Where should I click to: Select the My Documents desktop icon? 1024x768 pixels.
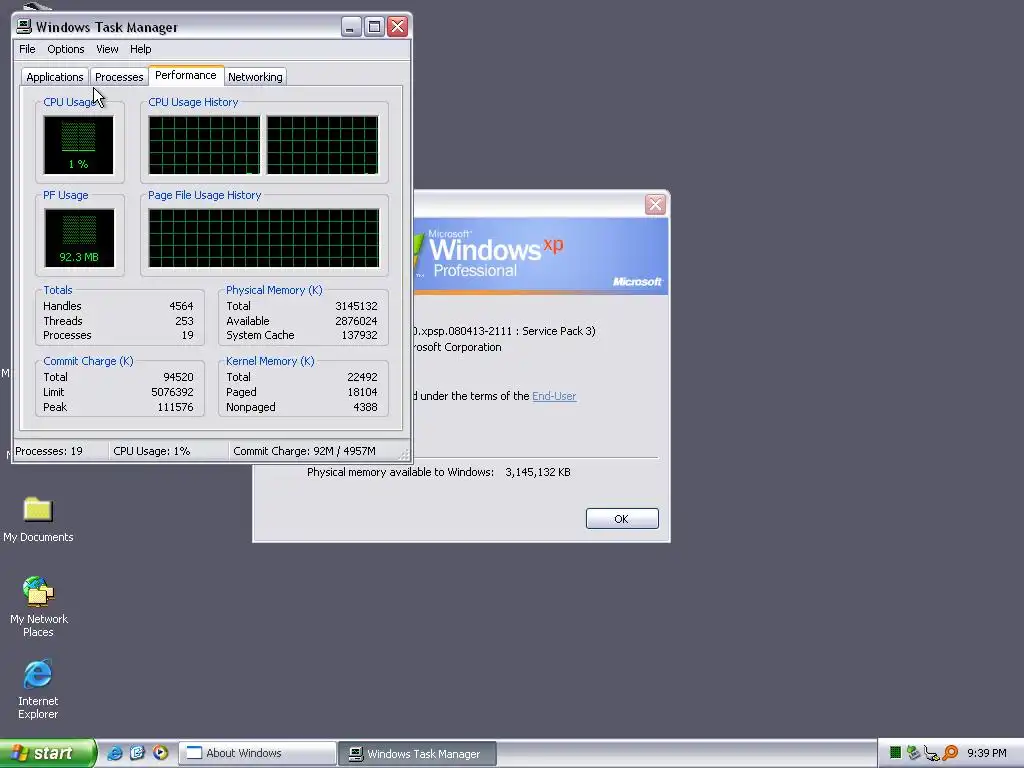[x=38, y=519]
